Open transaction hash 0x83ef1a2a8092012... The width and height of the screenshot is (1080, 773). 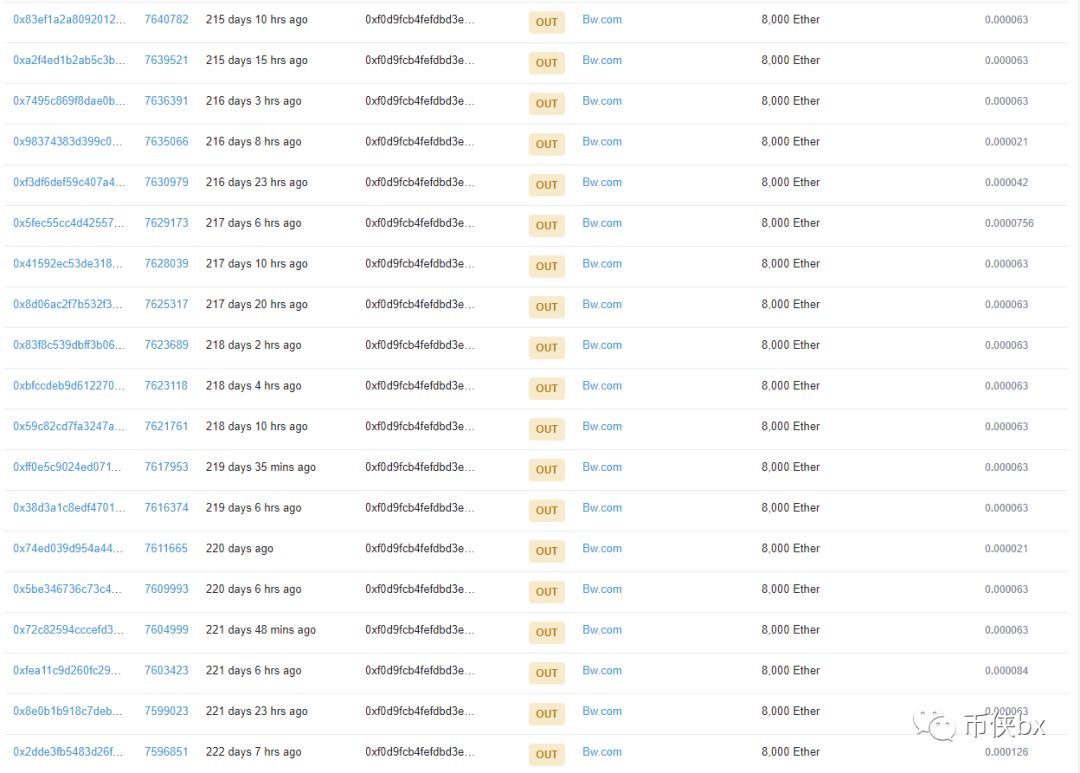[x=69, y=19]
